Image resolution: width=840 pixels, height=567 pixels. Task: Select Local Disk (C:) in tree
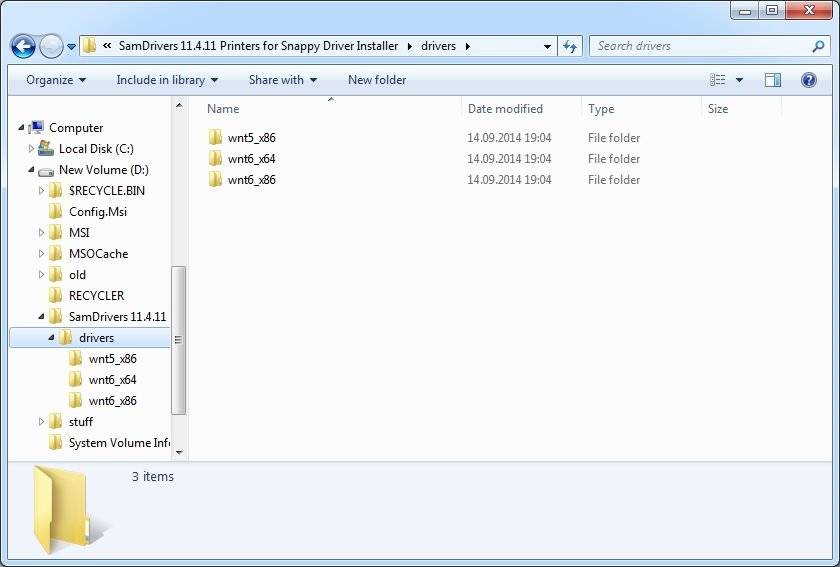[96, 148]
